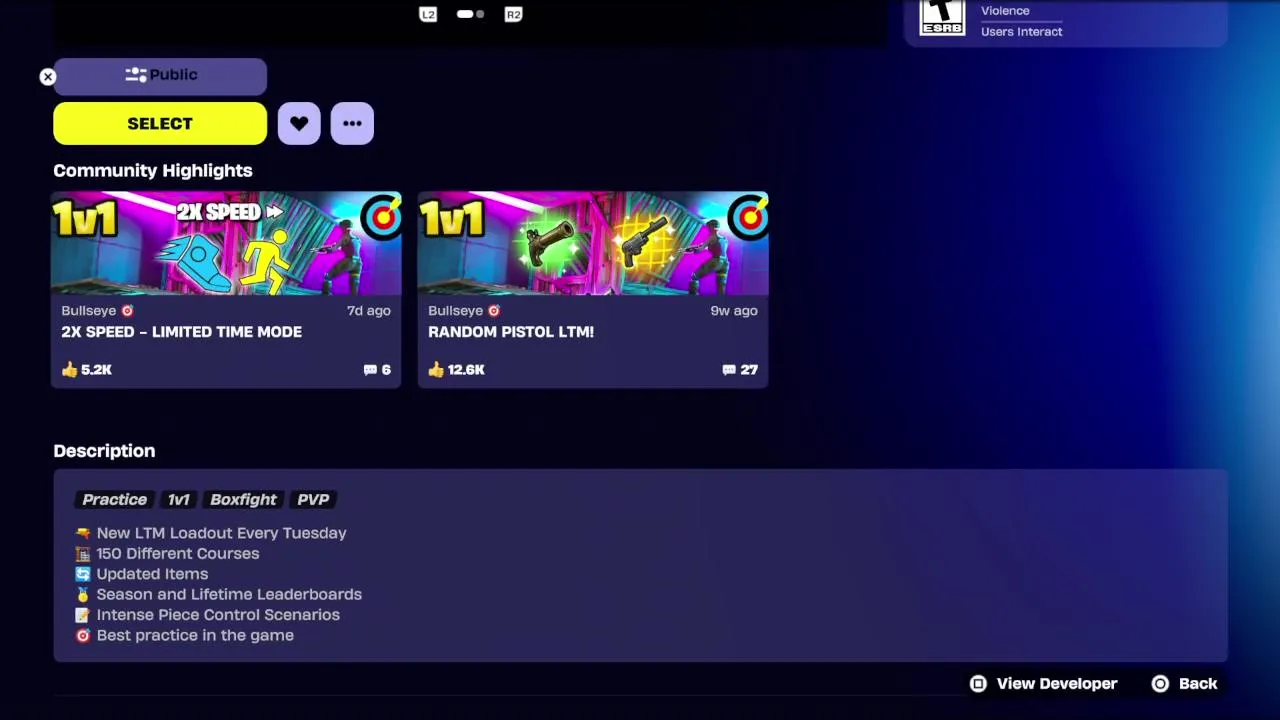Click the Community Highlights heading
Image resolution: width=1280 pixels, height=720 pixels.
[153, 171]
